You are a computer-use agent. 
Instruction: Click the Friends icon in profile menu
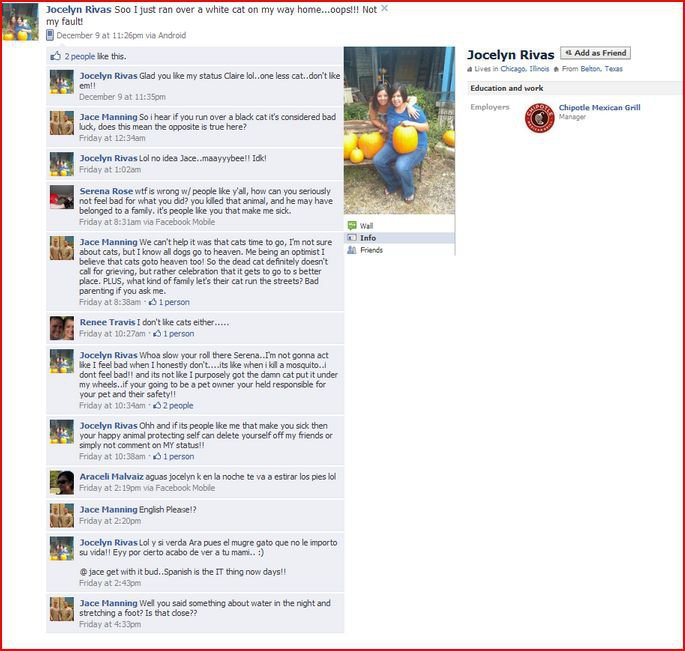352,250
